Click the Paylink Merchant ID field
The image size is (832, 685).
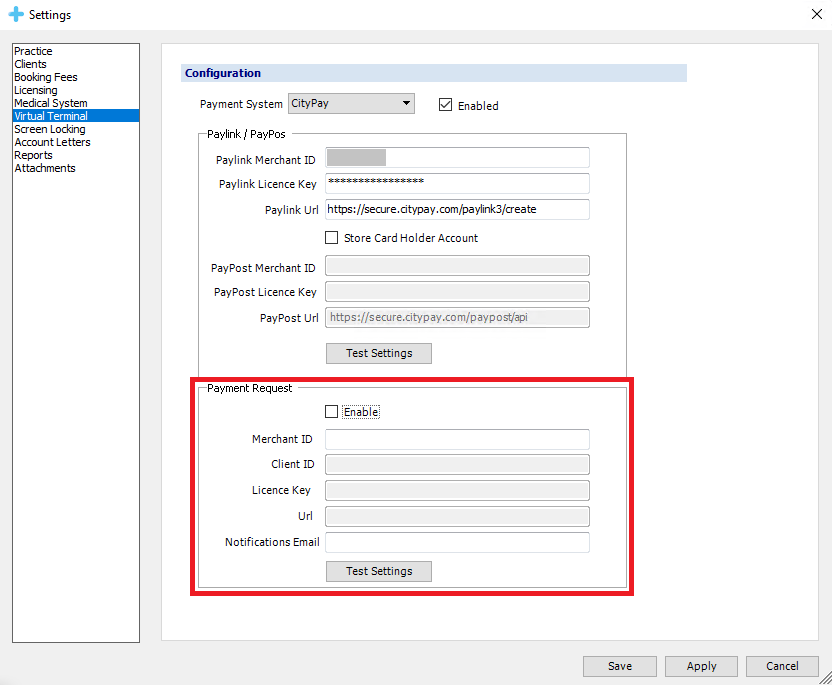457,158
